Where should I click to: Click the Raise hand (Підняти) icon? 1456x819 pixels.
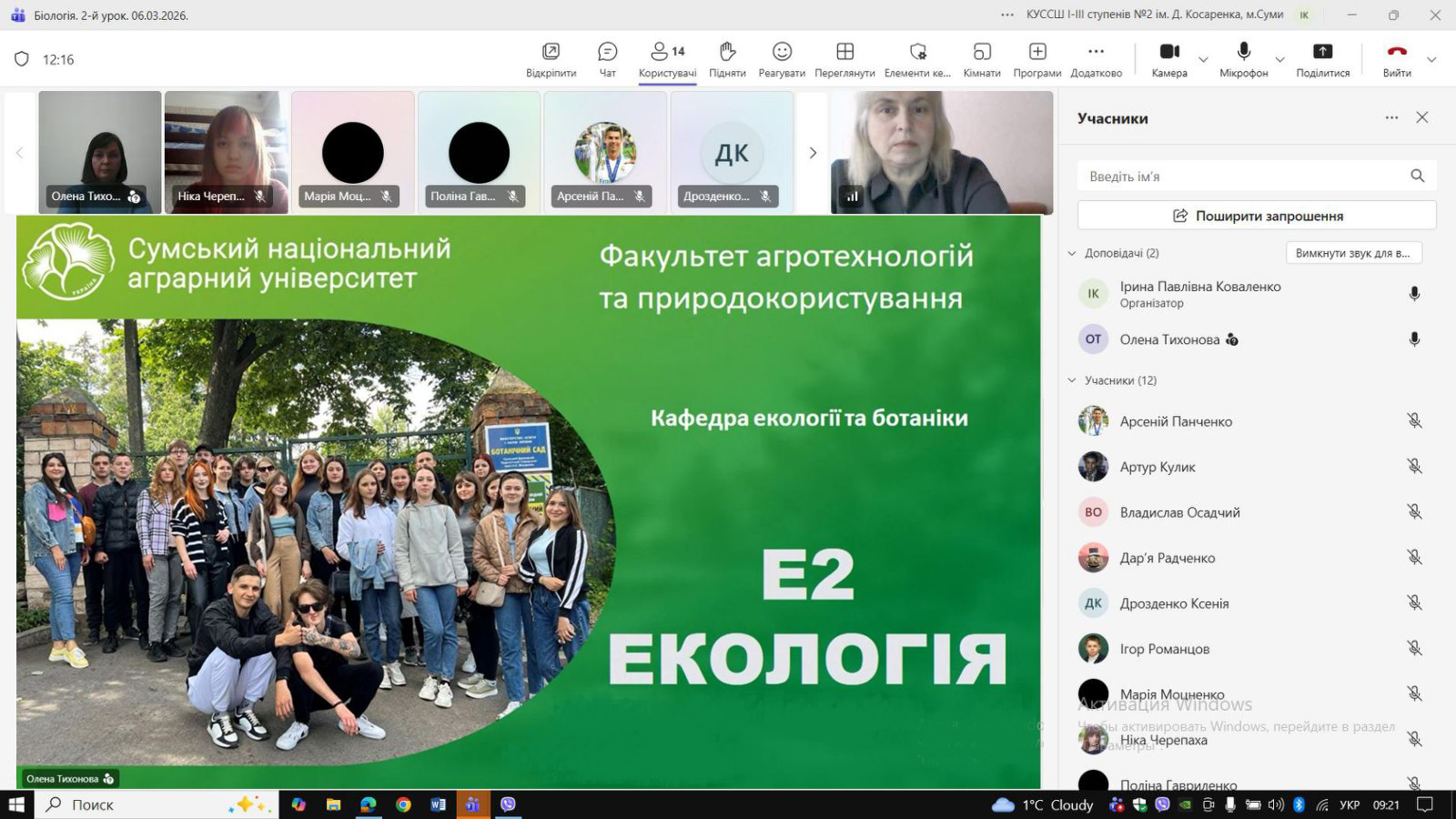tap(727, 52)
